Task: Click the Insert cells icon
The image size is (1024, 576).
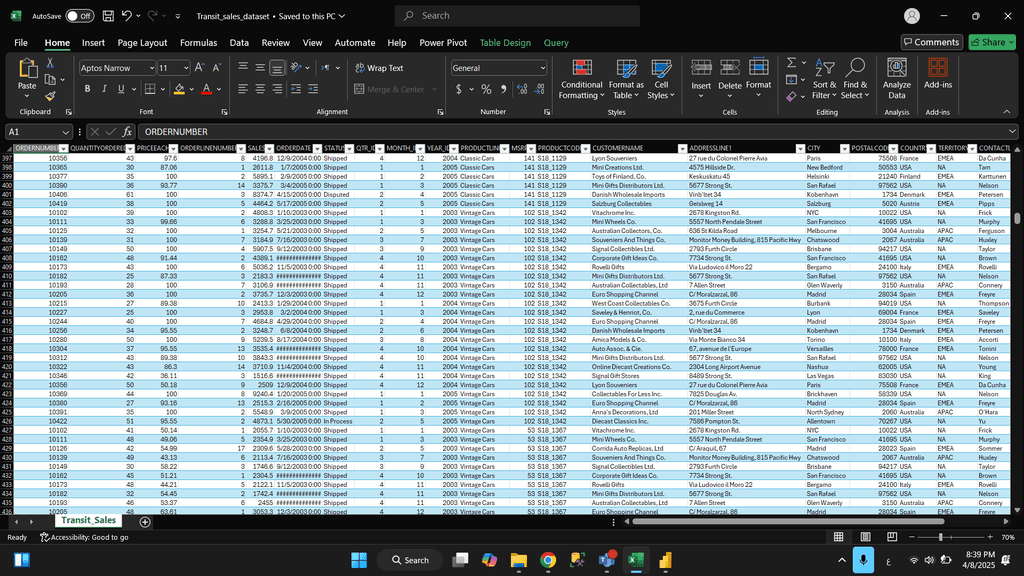Action: coord(701,68)
